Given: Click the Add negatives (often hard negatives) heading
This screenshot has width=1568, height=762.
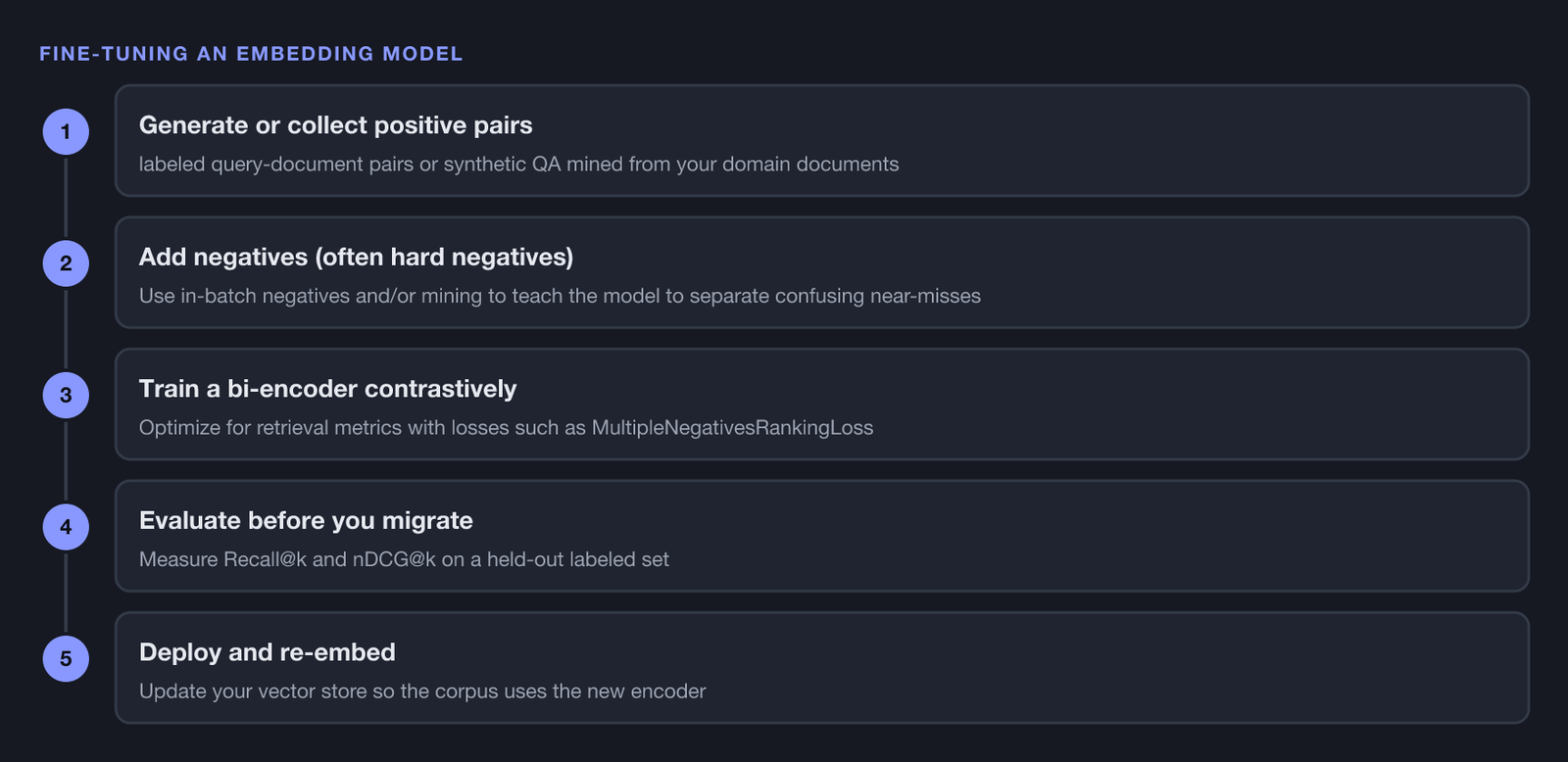Looking at the screenshot, I should click(x=356, y=257).
